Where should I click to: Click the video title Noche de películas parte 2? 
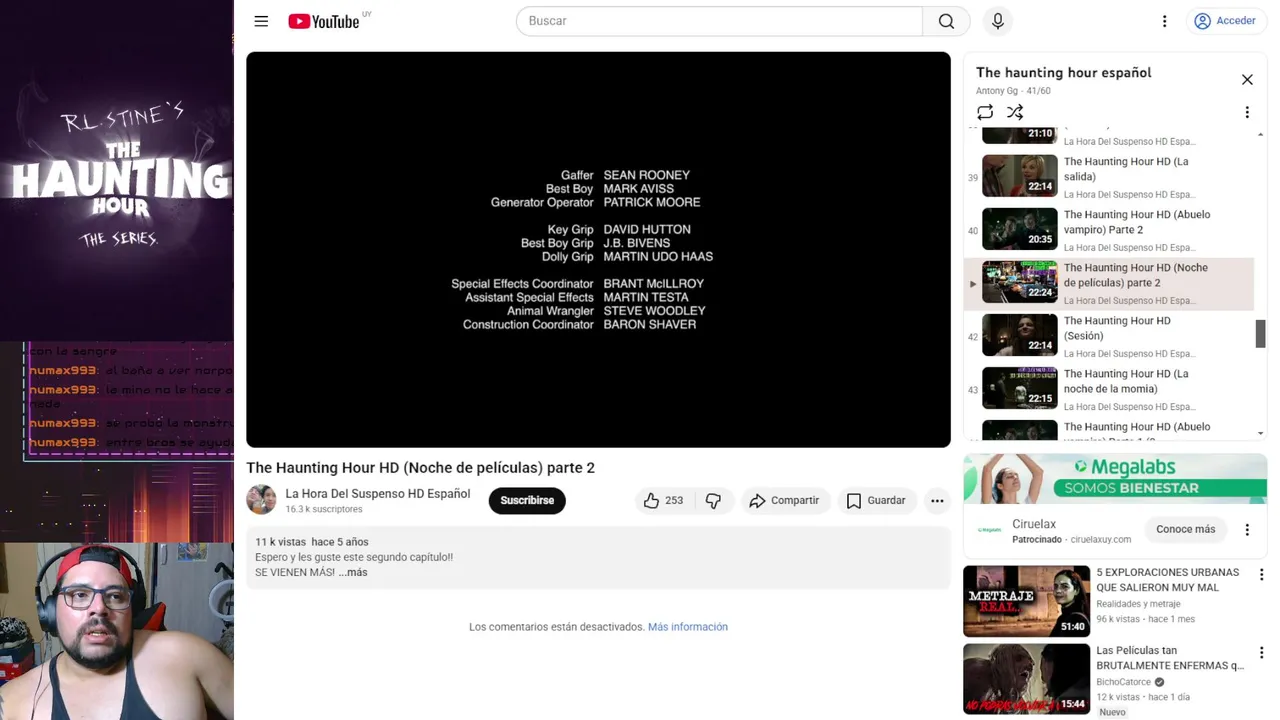[420, 468]
